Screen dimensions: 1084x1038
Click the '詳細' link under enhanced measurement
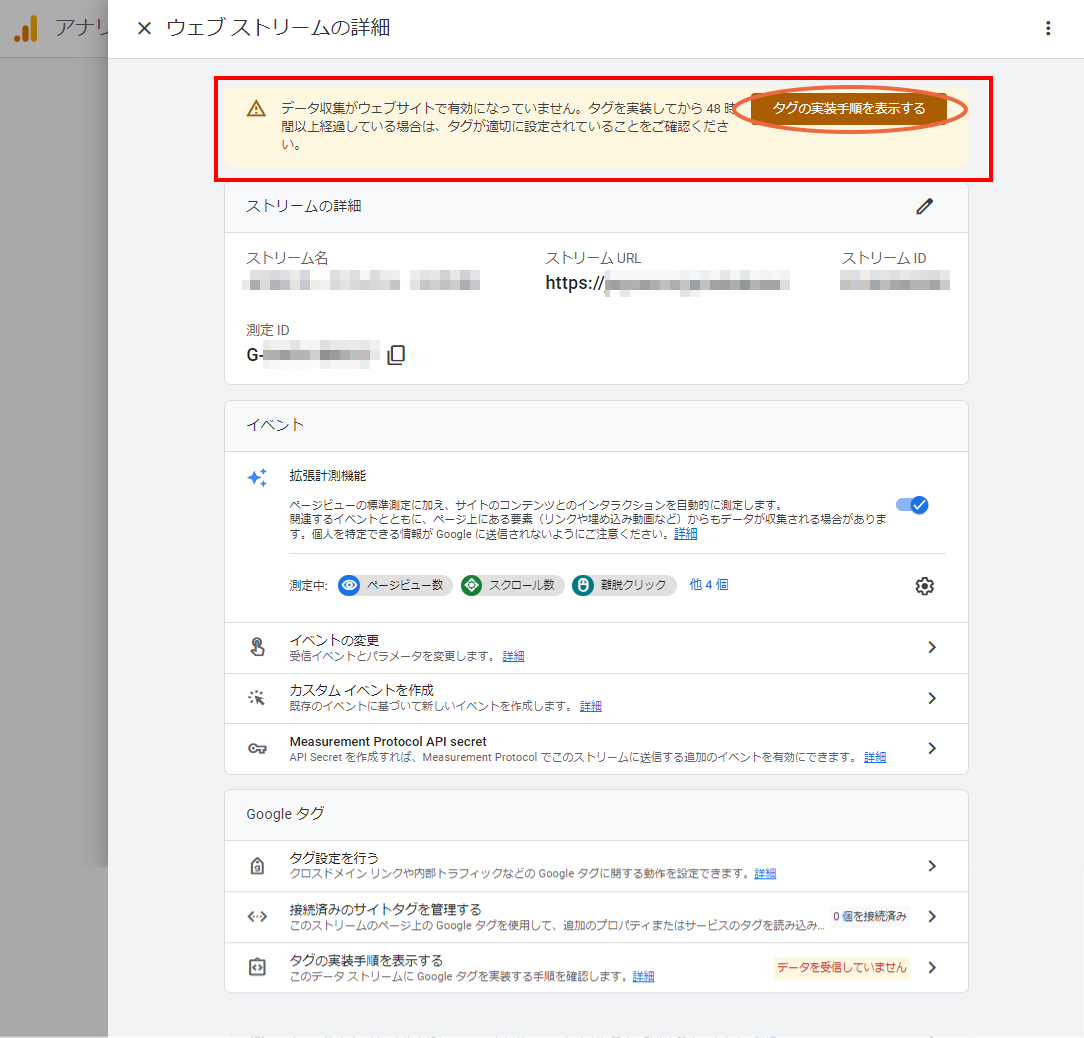686,534
